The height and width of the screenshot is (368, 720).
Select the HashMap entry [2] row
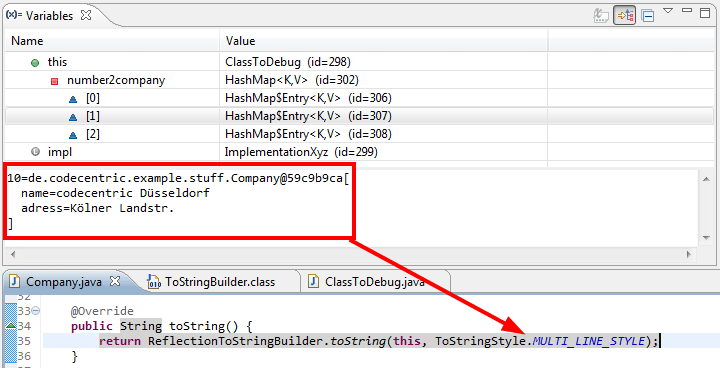pyautogui.click(x=359, y=134)
